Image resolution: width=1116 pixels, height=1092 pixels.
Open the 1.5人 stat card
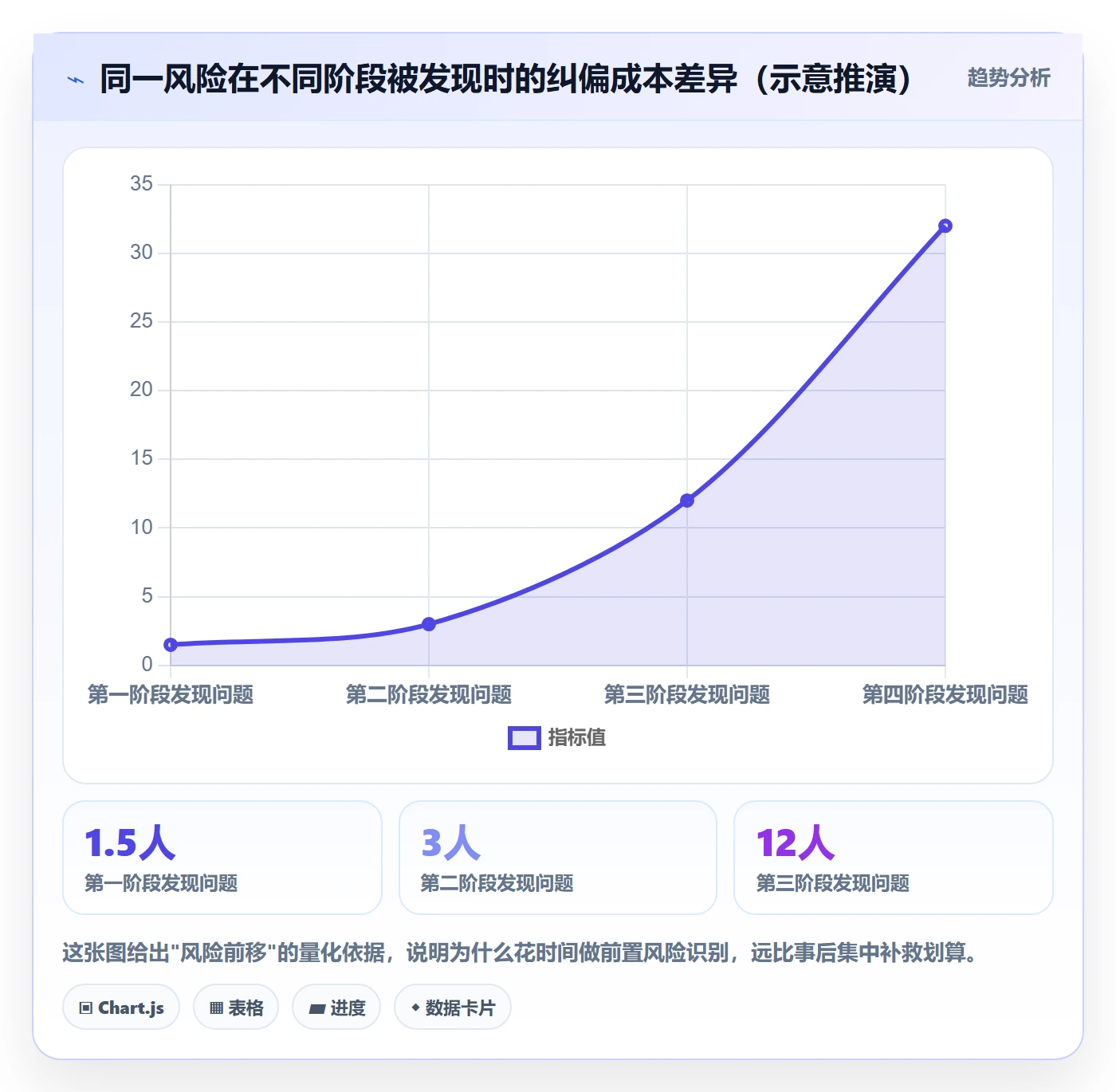[x=222, y=858]
